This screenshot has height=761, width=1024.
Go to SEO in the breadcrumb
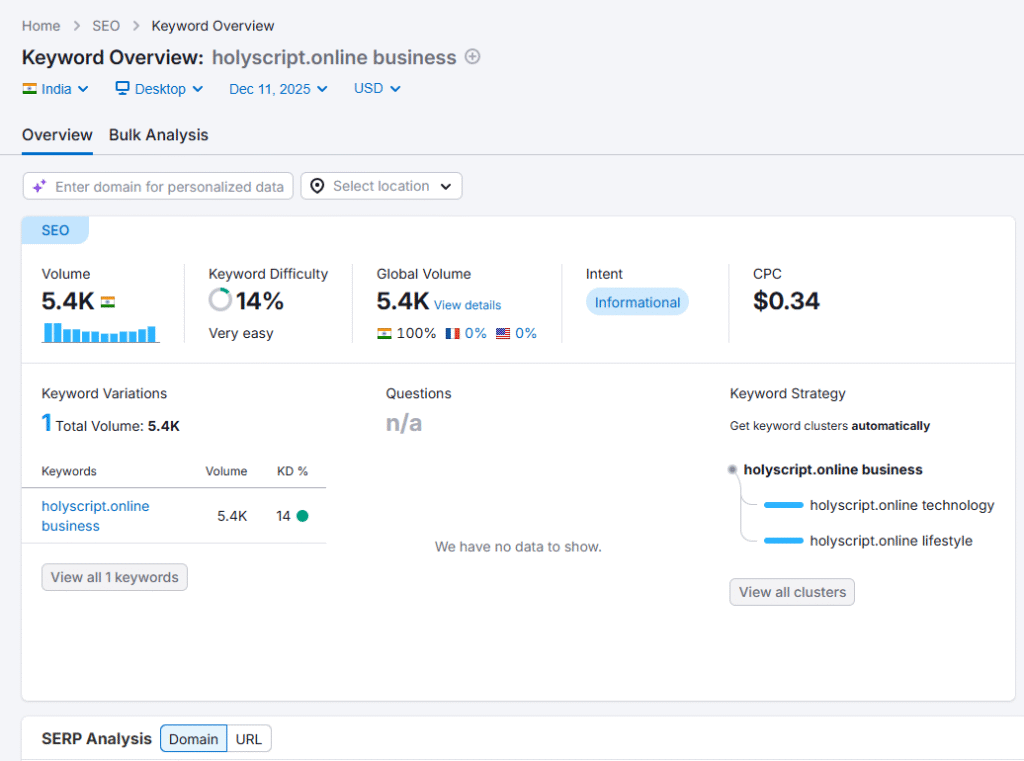[105, 26]
